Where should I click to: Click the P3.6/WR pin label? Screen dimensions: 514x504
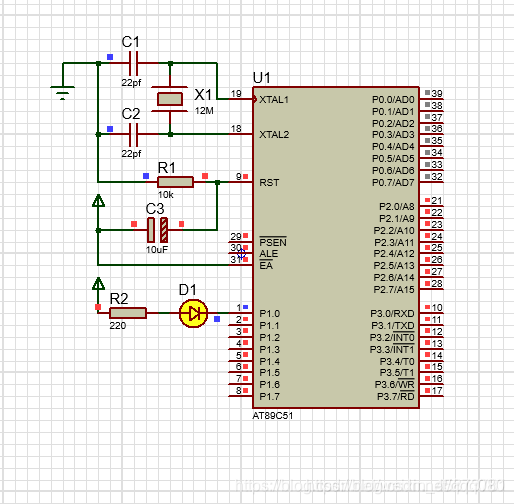(395, 385)
